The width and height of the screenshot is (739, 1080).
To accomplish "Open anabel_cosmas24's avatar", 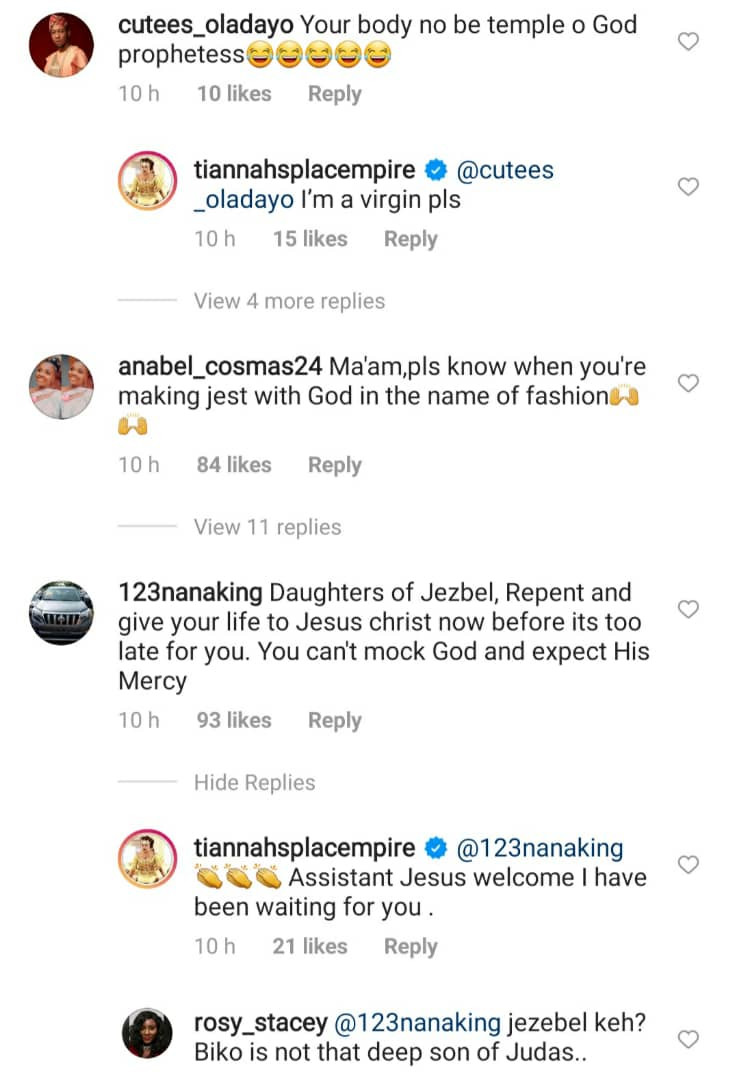I will [x=61, y=385].
